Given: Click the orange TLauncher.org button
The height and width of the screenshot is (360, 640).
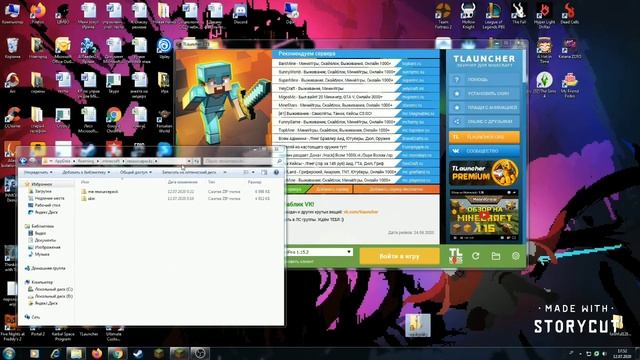Looking at the screenshot, I should coord(484,137).
